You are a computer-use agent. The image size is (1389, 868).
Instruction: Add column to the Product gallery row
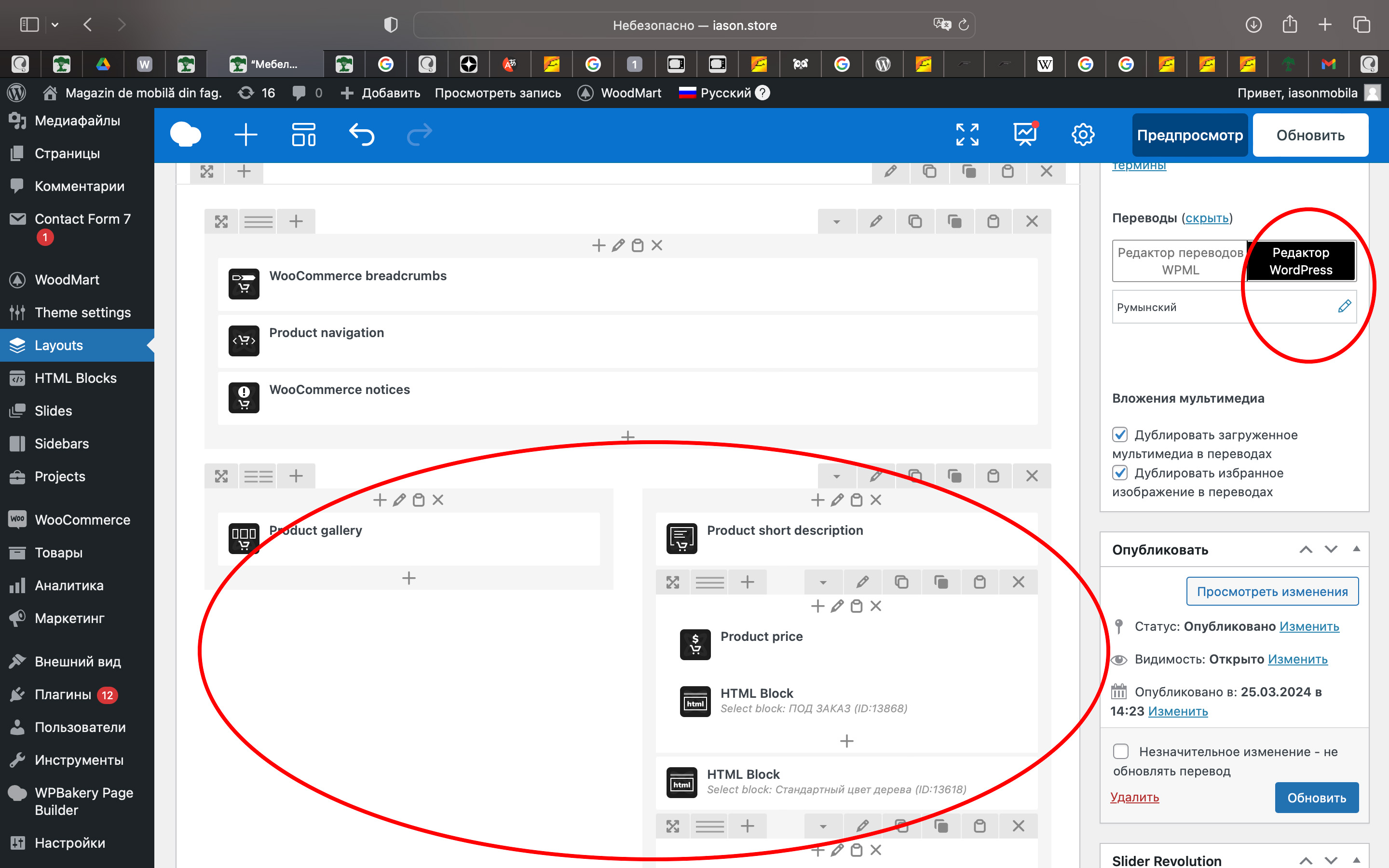tap(296, 476)
